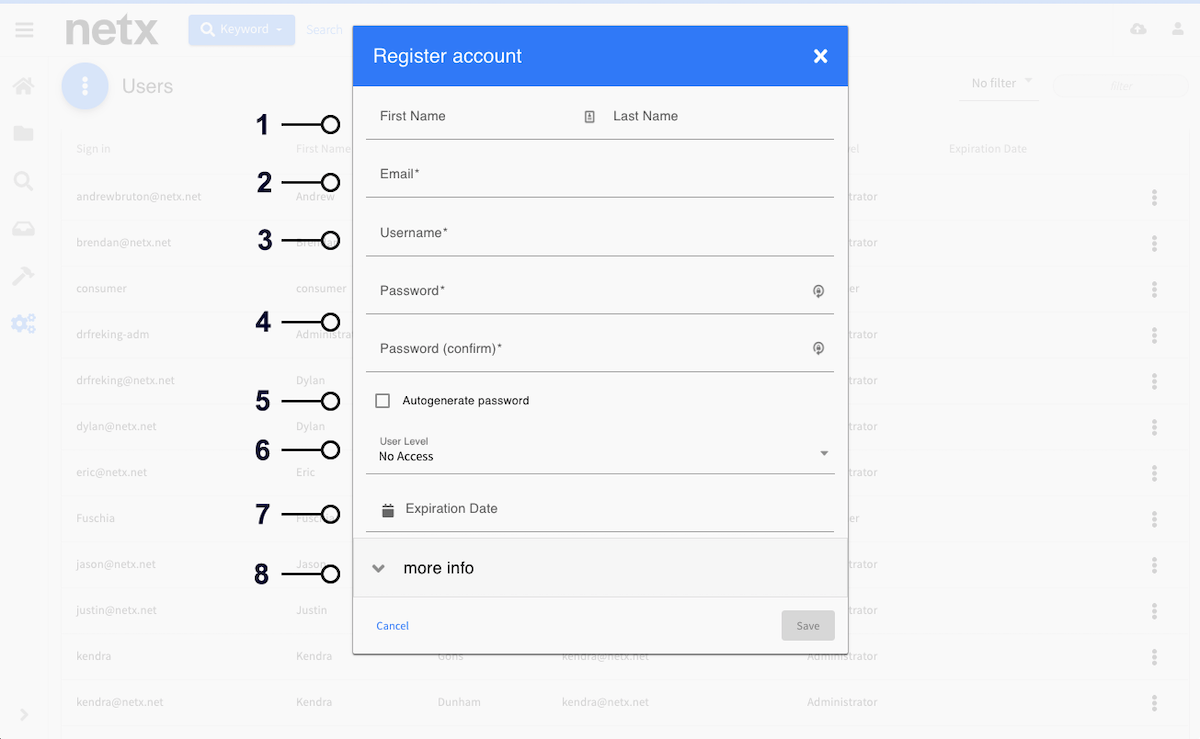This screenshot has width=1200, height=739.
Task: Enable the Autogenerate password checkbox
Action: pos(382,401)
